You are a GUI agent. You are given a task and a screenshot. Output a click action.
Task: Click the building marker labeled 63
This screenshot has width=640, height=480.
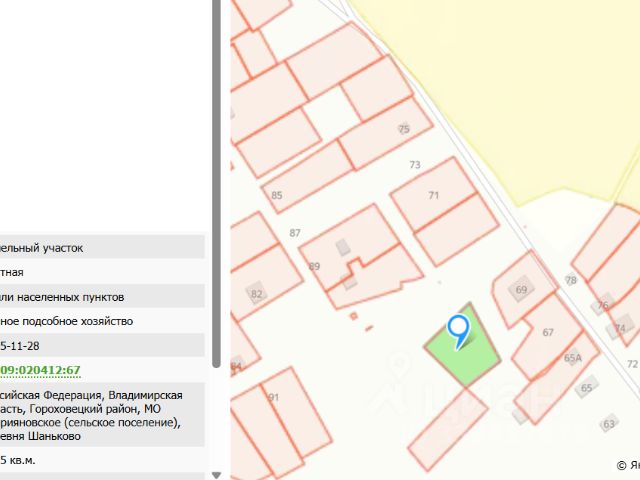(609, 424)
